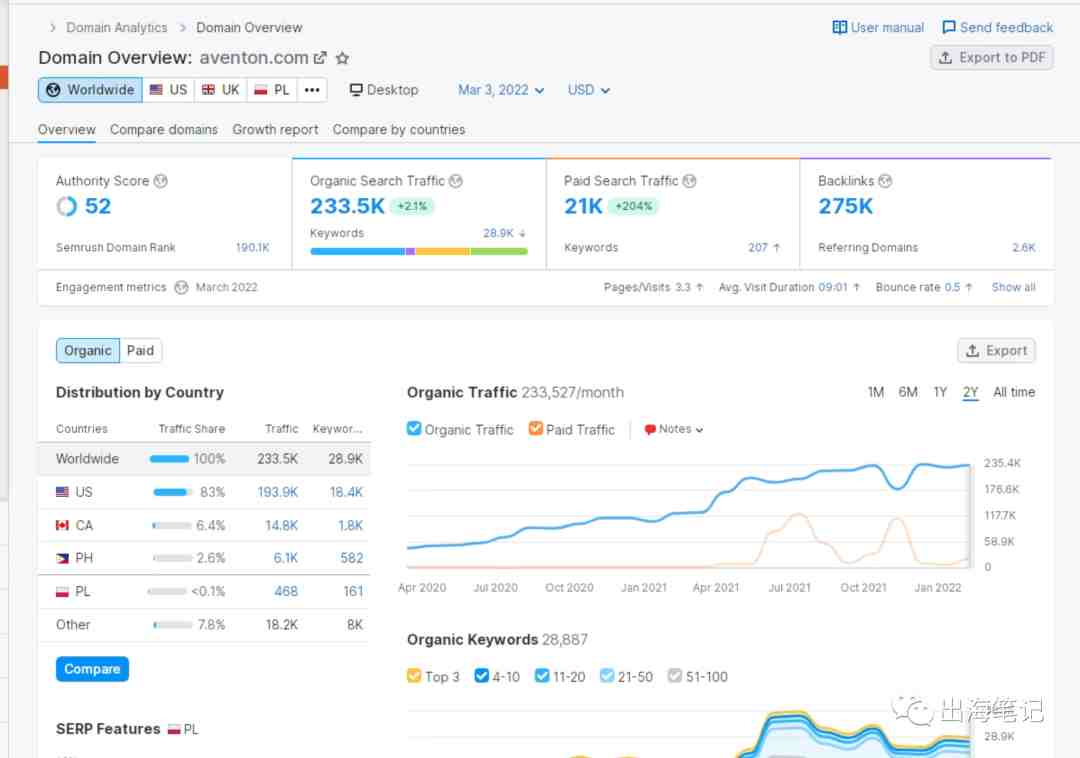Open the Compare domains tab
This screenshot has width=1080, height=758.
click(x=164, y=129)
